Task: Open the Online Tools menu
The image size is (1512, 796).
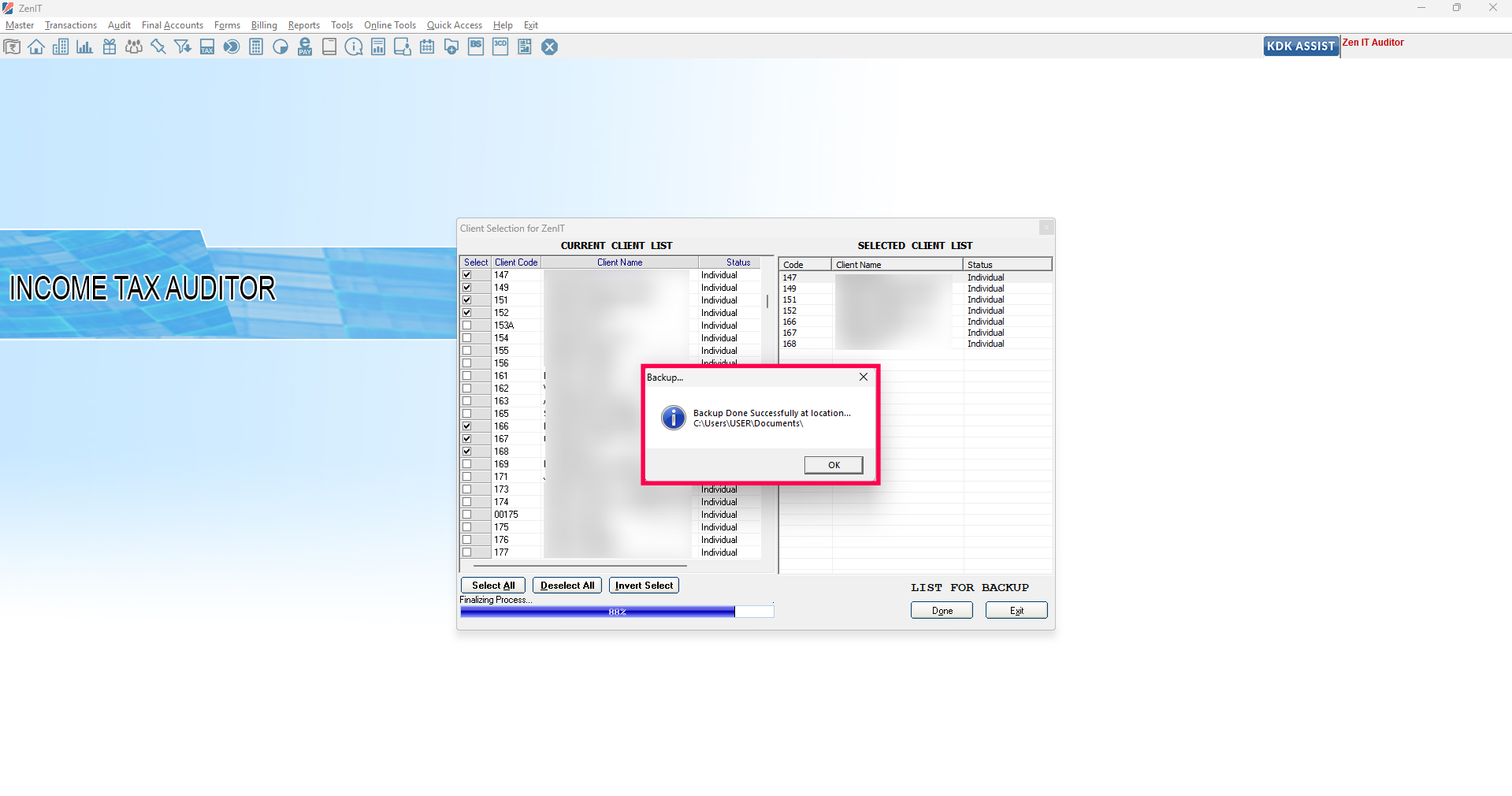Action: pyautogui.click(x=389, y=25)
